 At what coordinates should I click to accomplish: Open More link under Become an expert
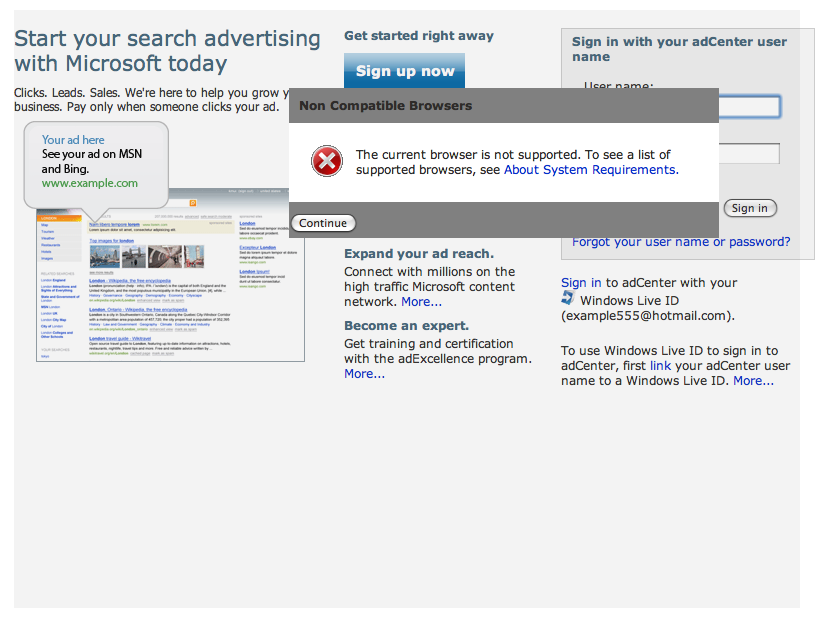[364, 374]
